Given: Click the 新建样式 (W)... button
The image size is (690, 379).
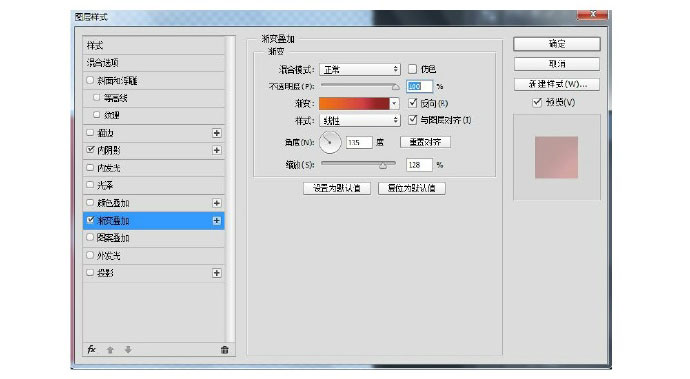Looking at the screenshot, I should (557, 84).
